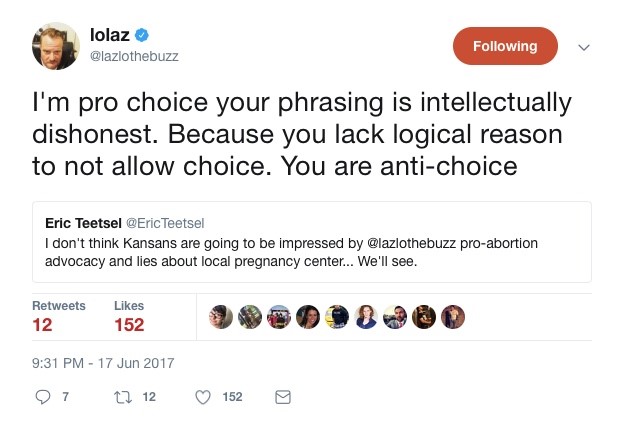Screen dimensions: 622x431
Task: Click the blue verified badge next to lolaz
Action: tap(143, 36)
